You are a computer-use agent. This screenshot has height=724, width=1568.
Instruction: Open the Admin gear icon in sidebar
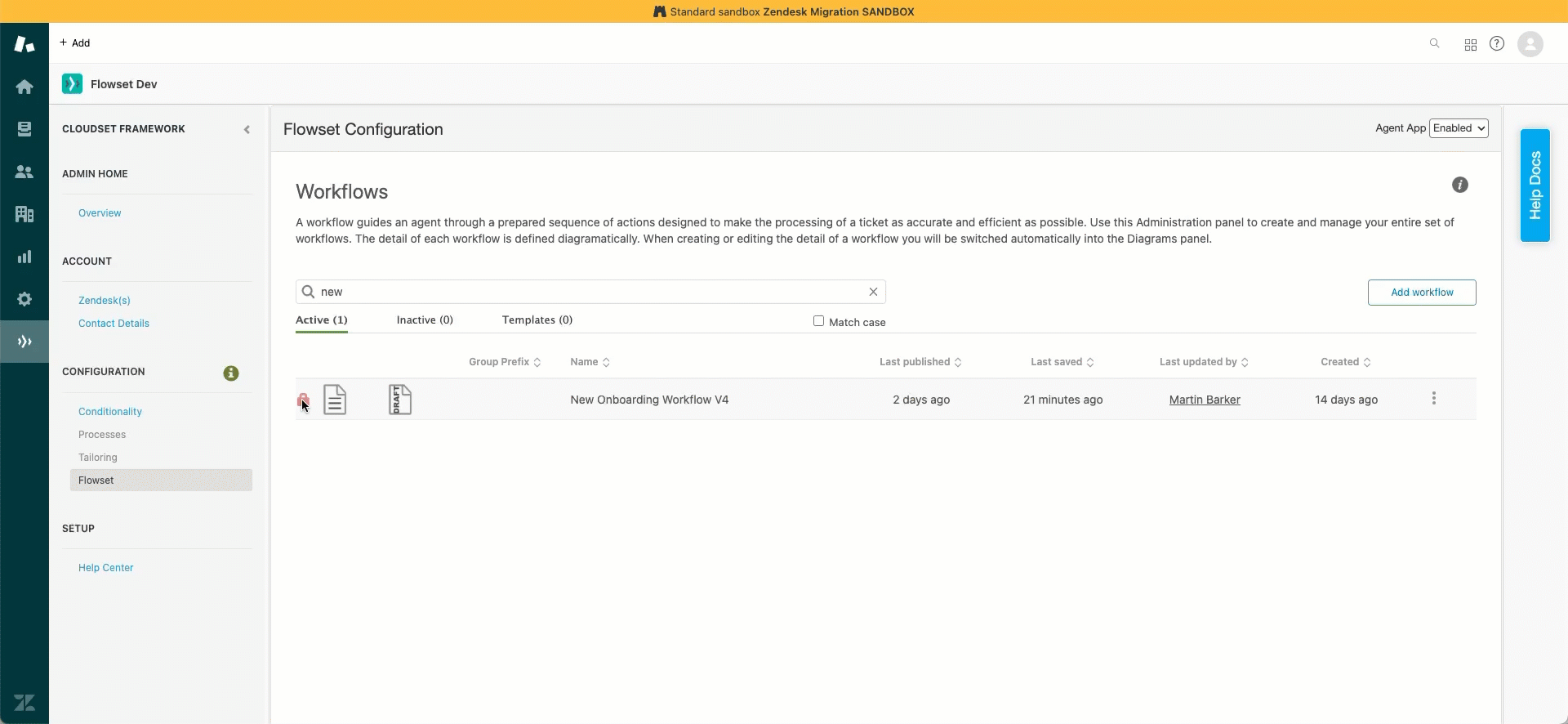point(24,299)
